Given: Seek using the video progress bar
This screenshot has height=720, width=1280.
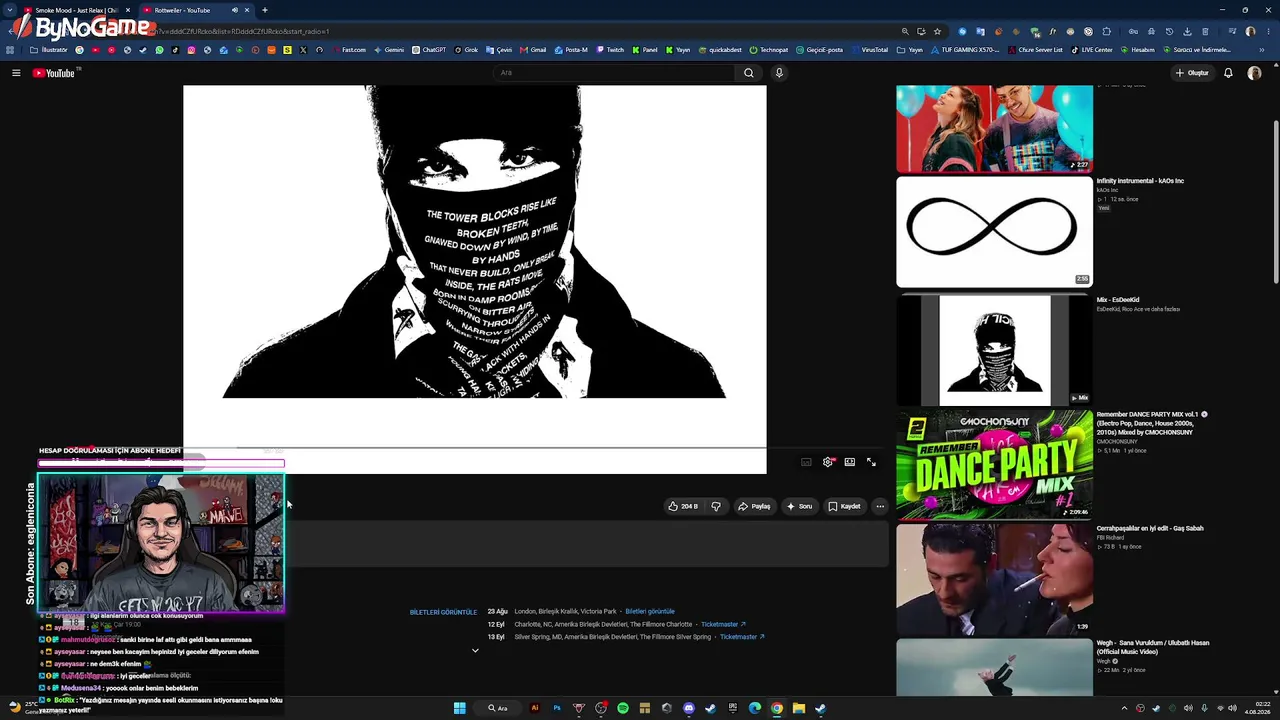Looking at the screenshot, I should click(475, 447).
